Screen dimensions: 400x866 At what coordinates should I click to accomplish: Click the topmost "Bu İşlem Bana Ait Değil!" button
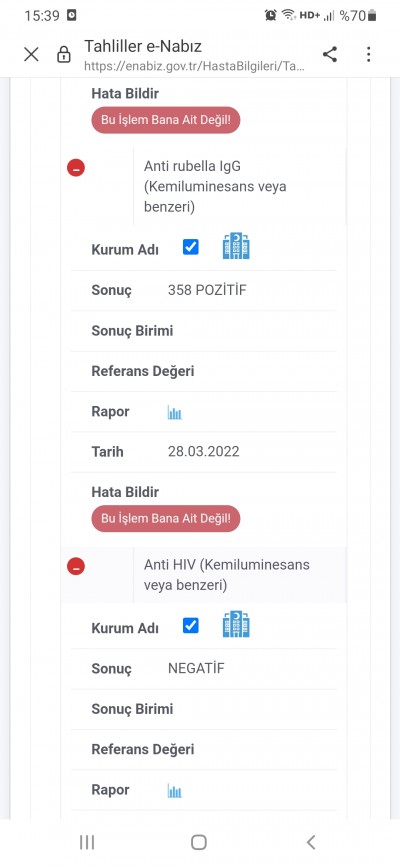166,120
